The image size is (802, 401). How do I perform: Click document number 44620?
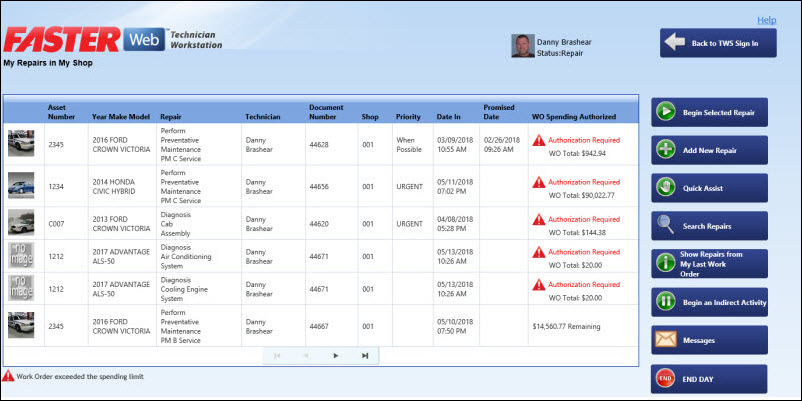coord(319,224)
